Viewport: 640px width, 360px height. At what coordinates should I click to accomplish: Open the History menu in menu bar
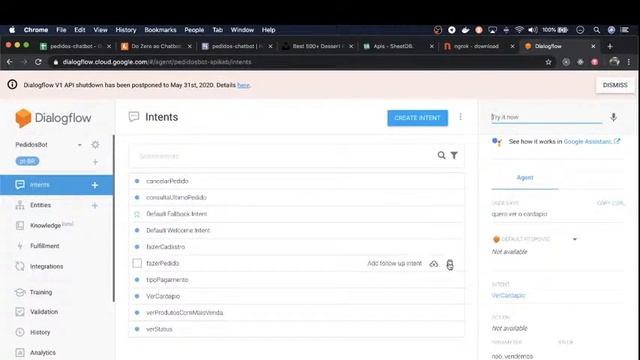(126, 30)
